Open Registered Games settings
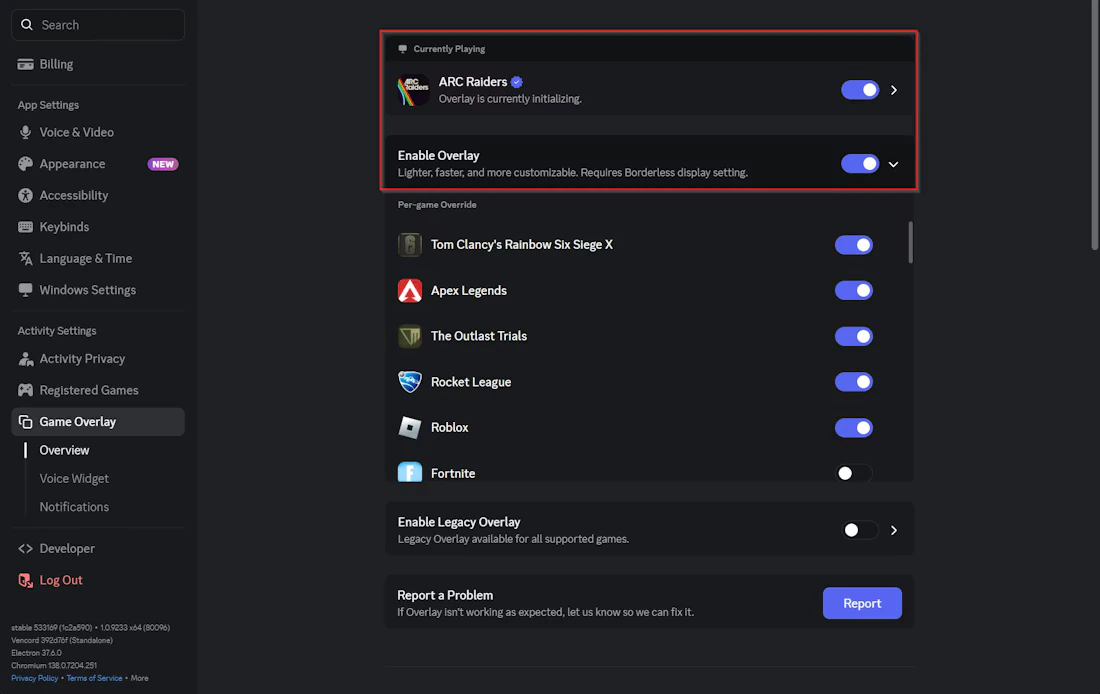The image size is (1100, 694). tap(98, 390)
